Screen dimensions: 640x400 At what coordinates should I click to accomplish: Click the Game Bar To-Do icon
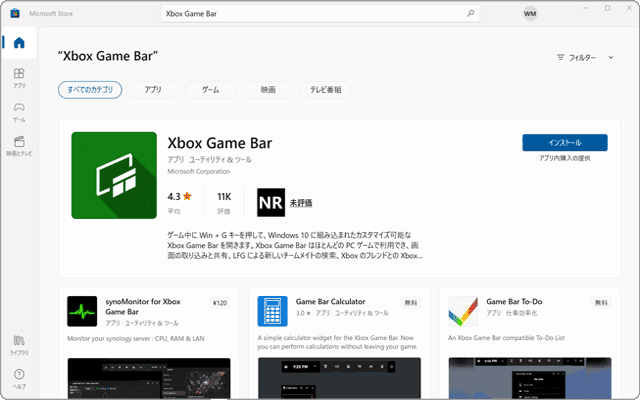click(463, 311)
